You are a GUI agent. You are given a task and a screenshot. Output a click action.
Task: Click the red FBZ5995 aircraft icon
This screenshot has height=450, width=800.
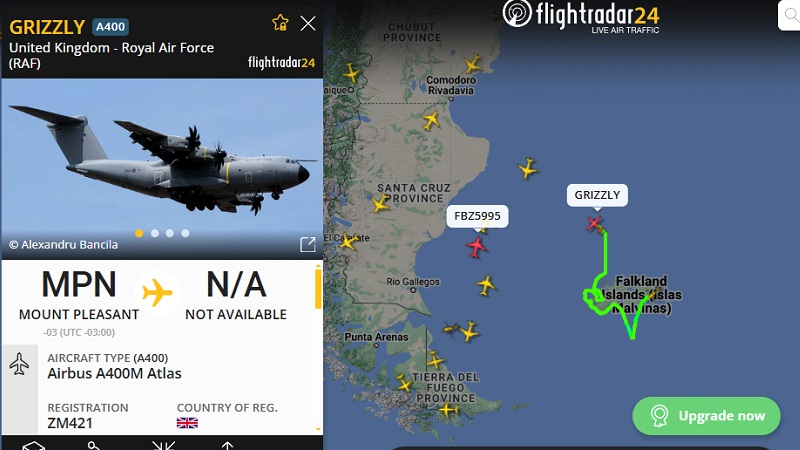click(476, 247)
